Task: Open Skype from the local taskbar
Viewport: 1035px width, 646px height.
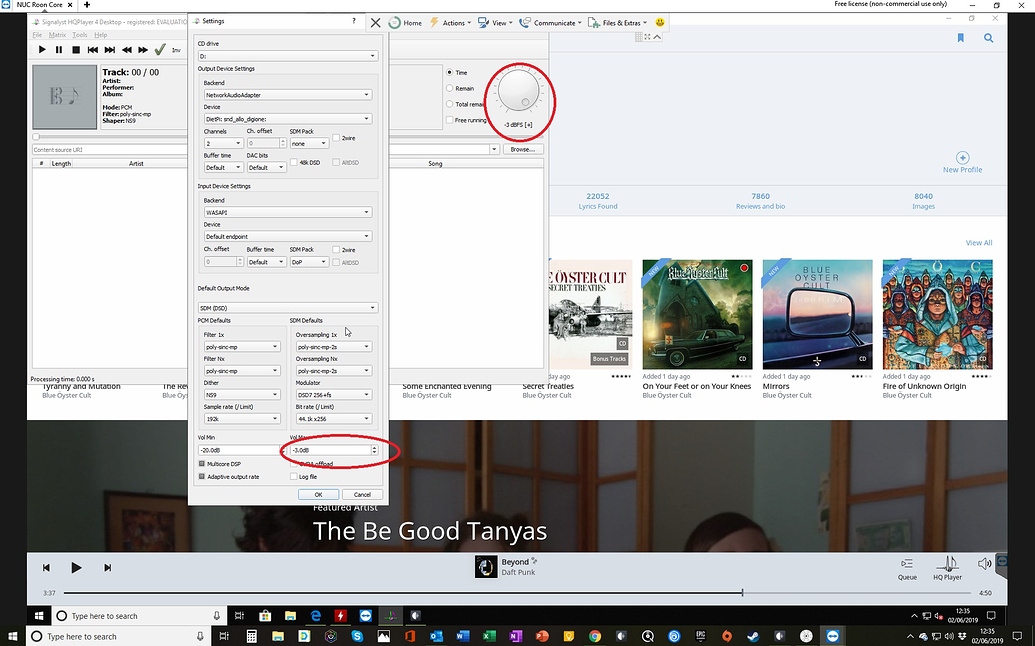Action: click(357, 636)
